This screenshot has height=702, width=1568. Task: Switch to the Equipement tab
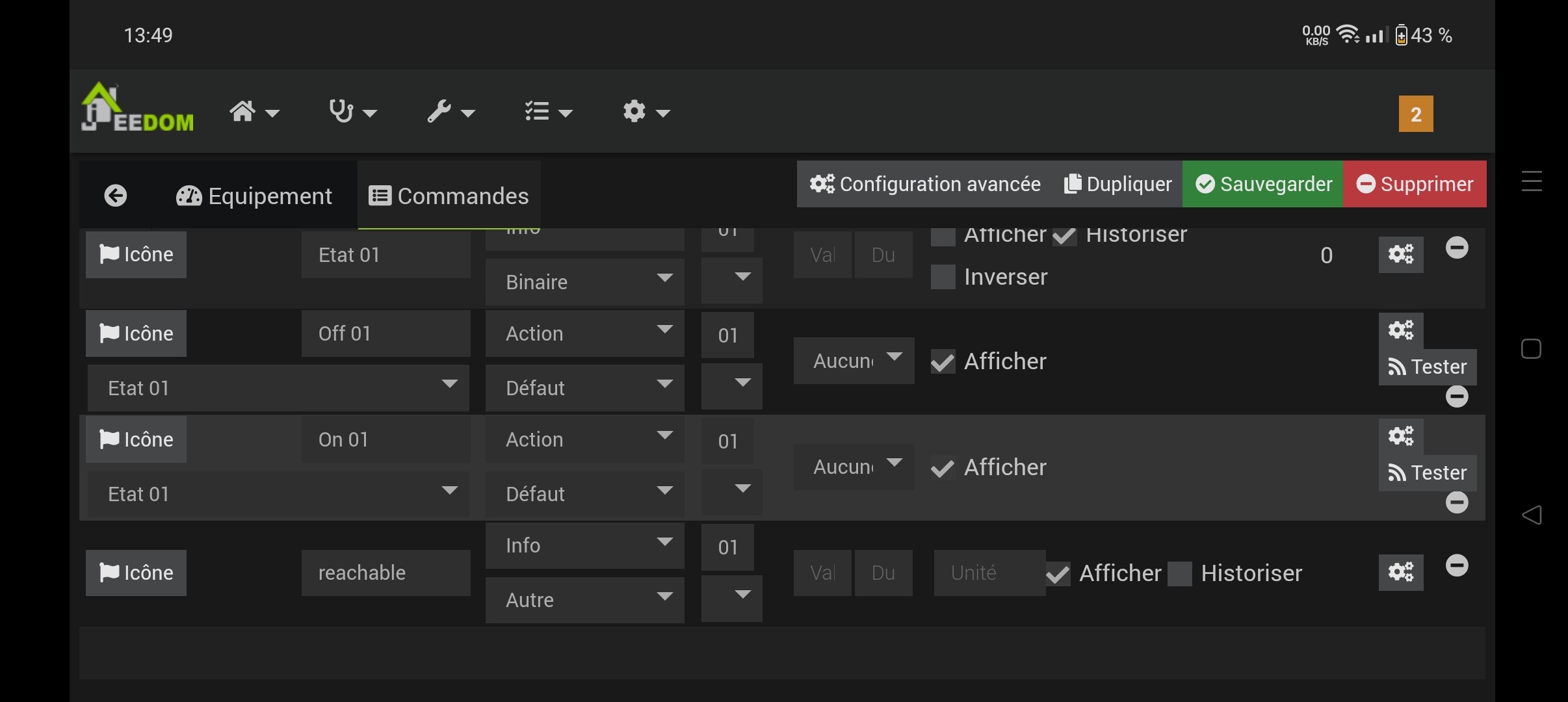254,196
